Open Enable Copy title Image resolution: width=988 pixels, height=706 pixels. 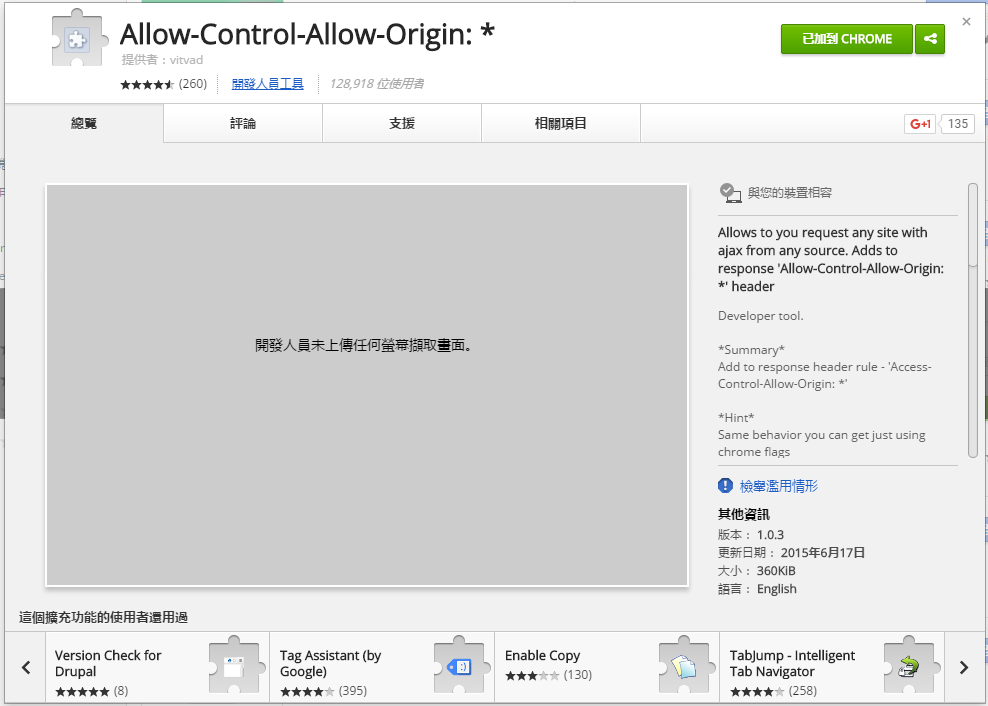(543, 656)
